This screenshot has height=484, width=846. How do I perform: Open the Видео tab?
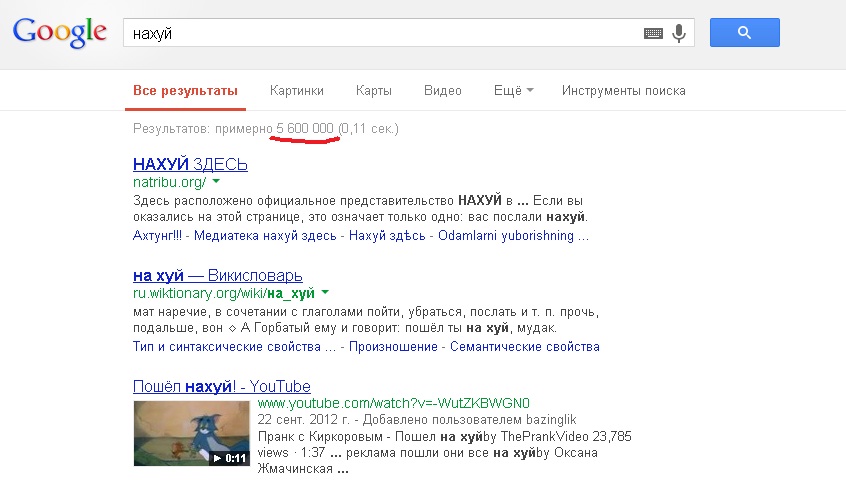click(x=442, y=90)
